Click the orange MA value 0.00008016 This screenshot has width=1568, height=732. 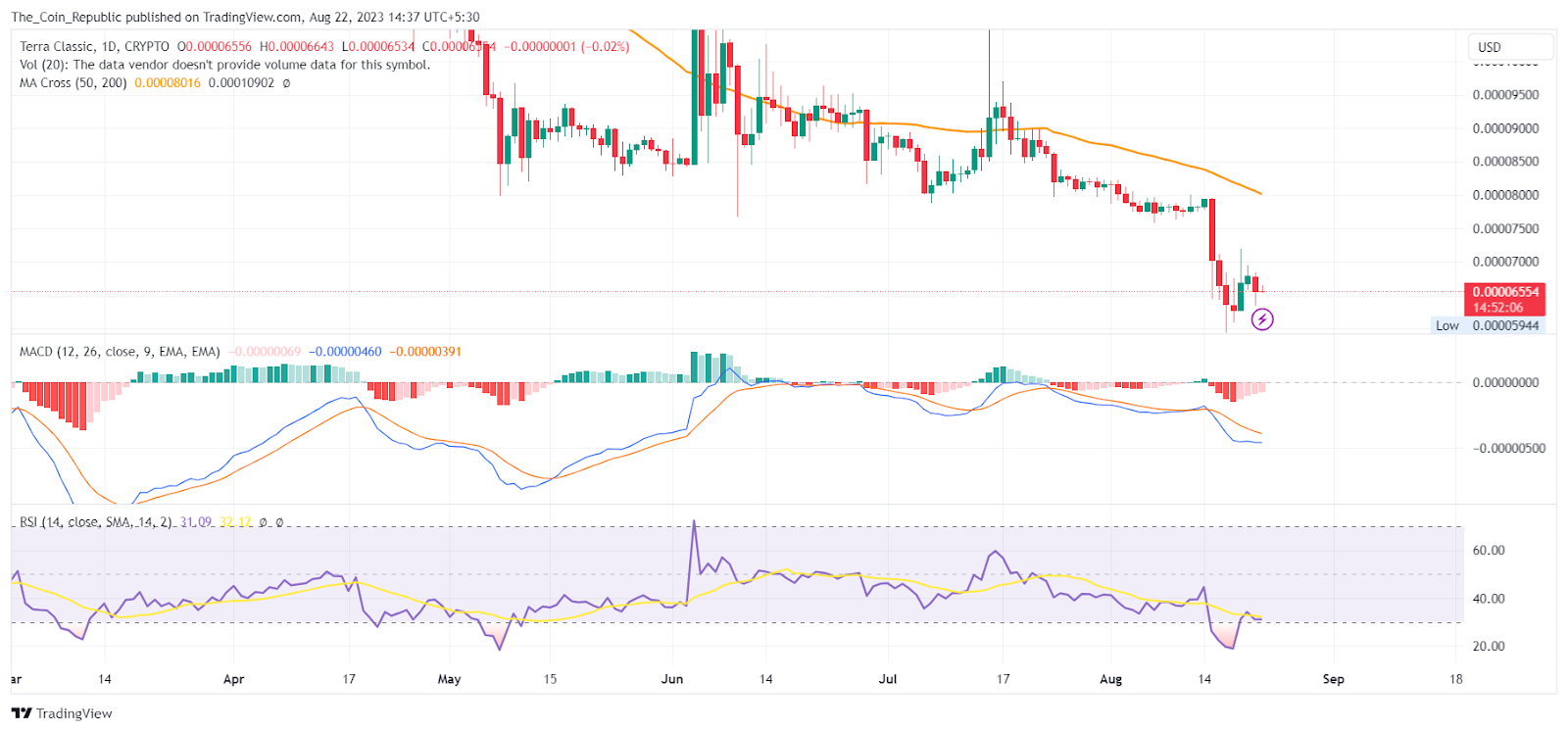point(168,83)
